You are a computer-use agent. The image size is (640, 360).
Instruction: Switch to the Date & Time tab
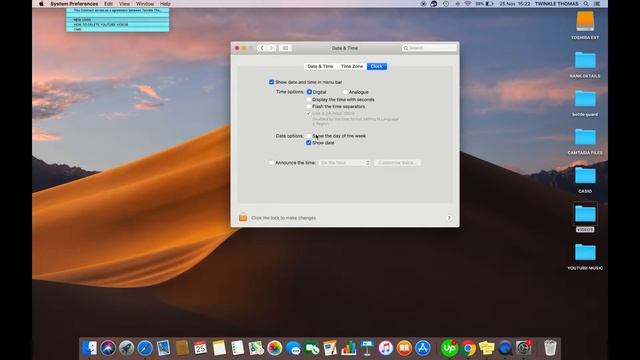point(320,66)
